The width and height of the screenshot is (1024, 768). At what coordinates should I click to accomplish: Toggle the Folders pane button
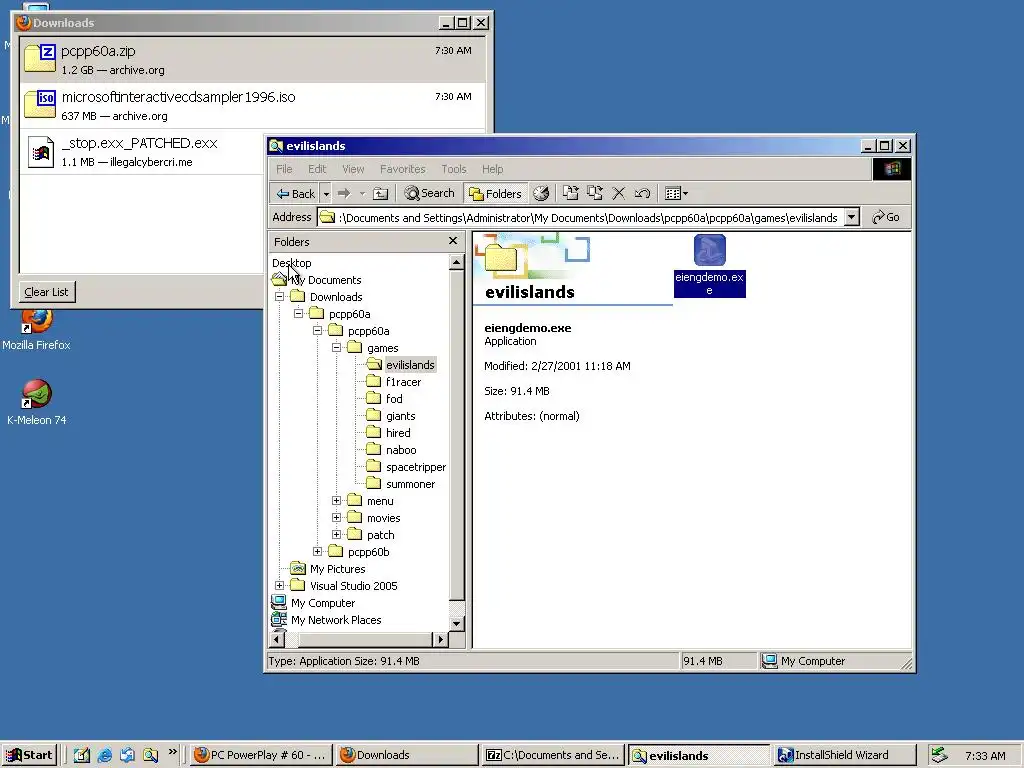pos(495,193)
